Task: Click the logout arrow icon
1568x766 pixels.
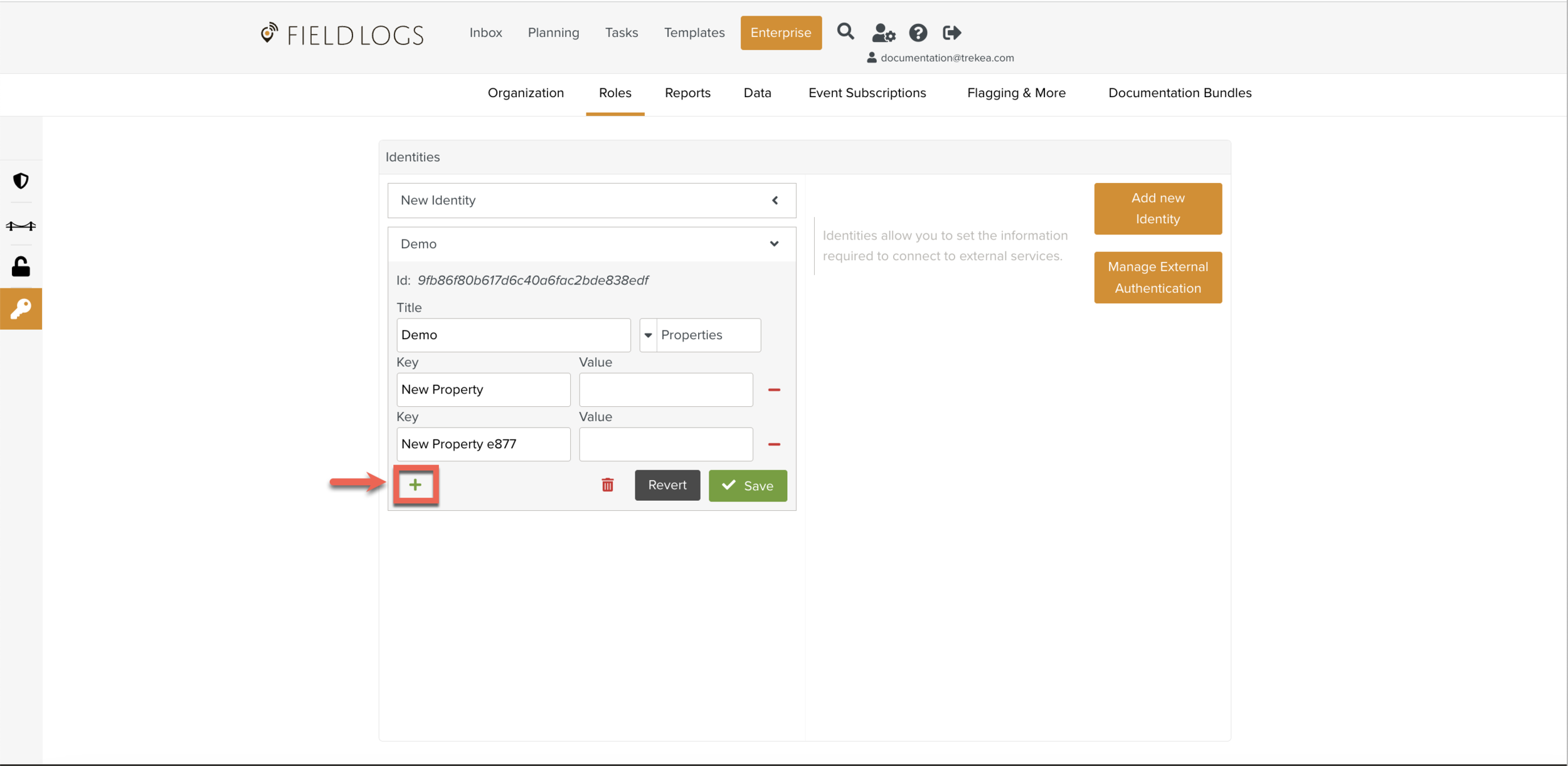Action: point(951,33)
